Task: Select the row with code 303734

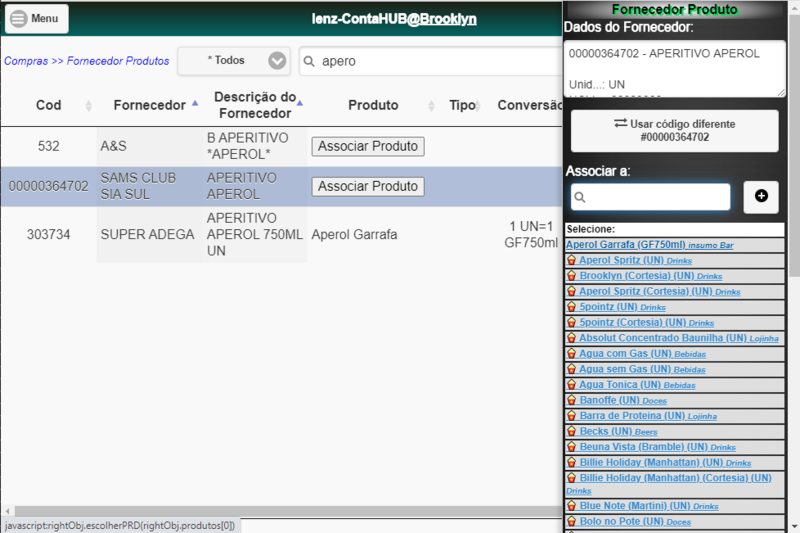Action: tap(281, 235)
